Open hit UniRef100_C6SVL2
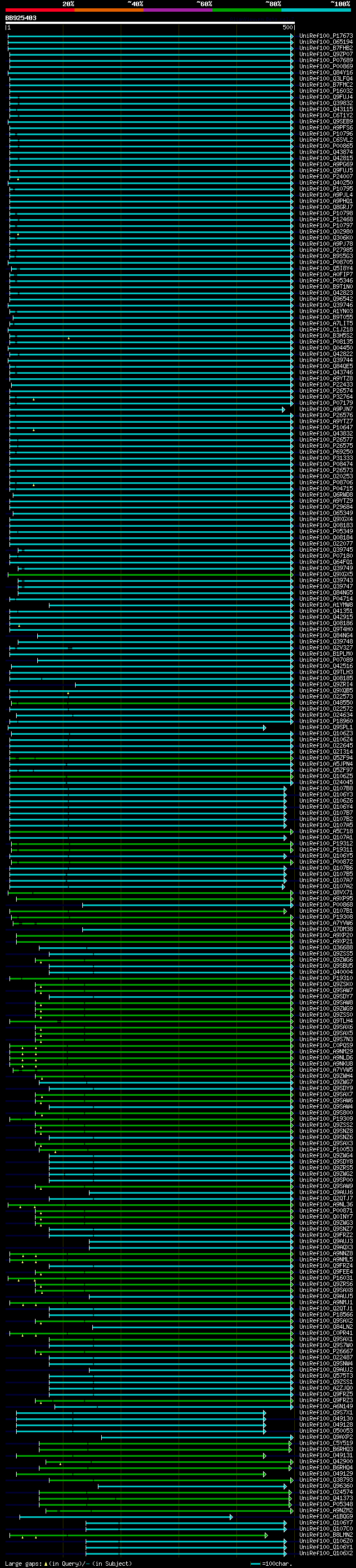The image size is (356, 1568). click(325, 140)
